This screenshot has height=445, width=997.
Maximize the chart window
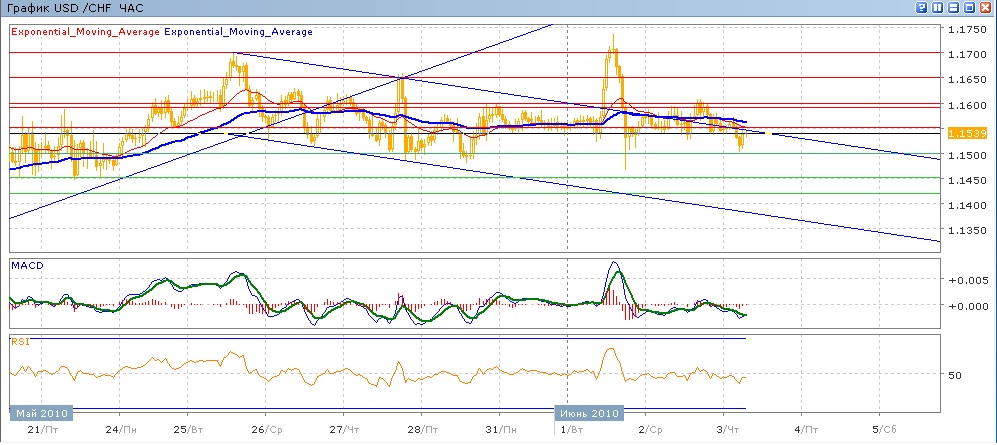pos(969,8)
